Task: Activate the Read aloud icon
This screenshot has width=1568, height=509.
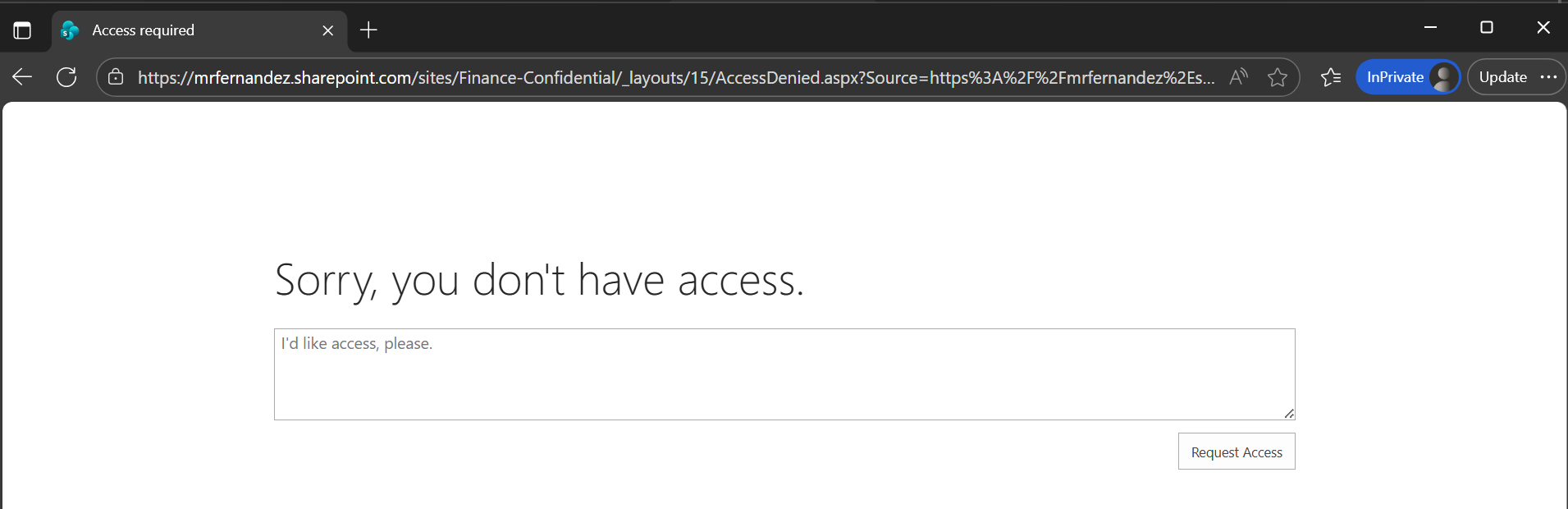Action: pyautogui.click(x=1238, y=77)
